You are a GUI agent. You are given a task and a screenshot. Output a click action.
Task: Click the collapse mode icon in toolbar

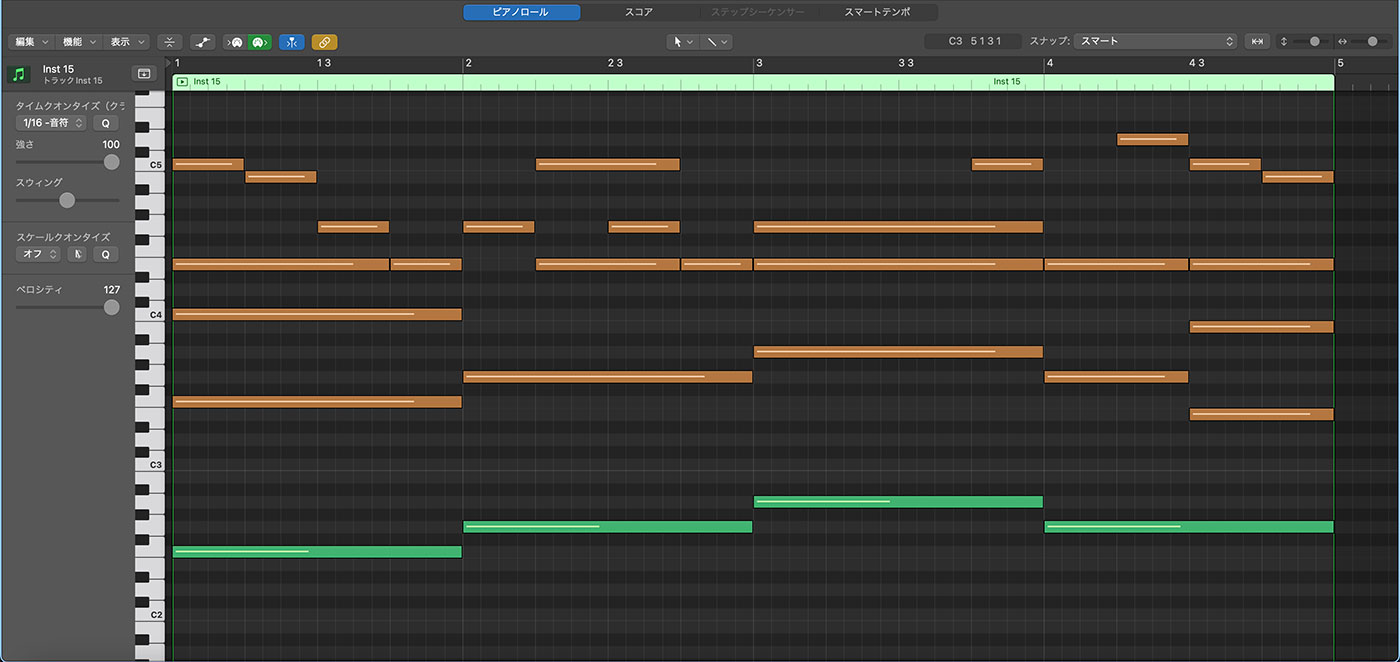coord(170,42)
